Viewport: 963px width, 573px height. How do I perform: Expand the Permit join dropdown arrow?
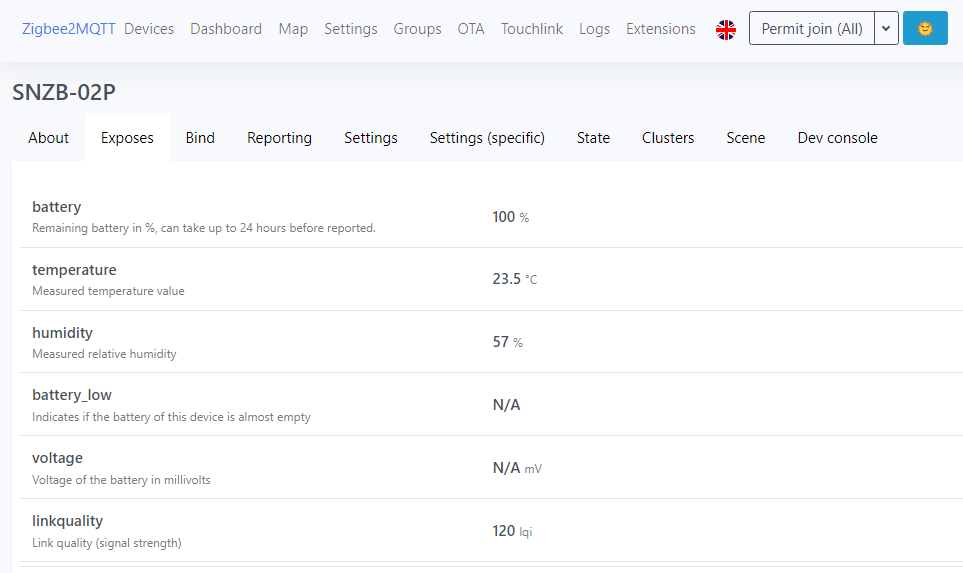pos(886,29)
